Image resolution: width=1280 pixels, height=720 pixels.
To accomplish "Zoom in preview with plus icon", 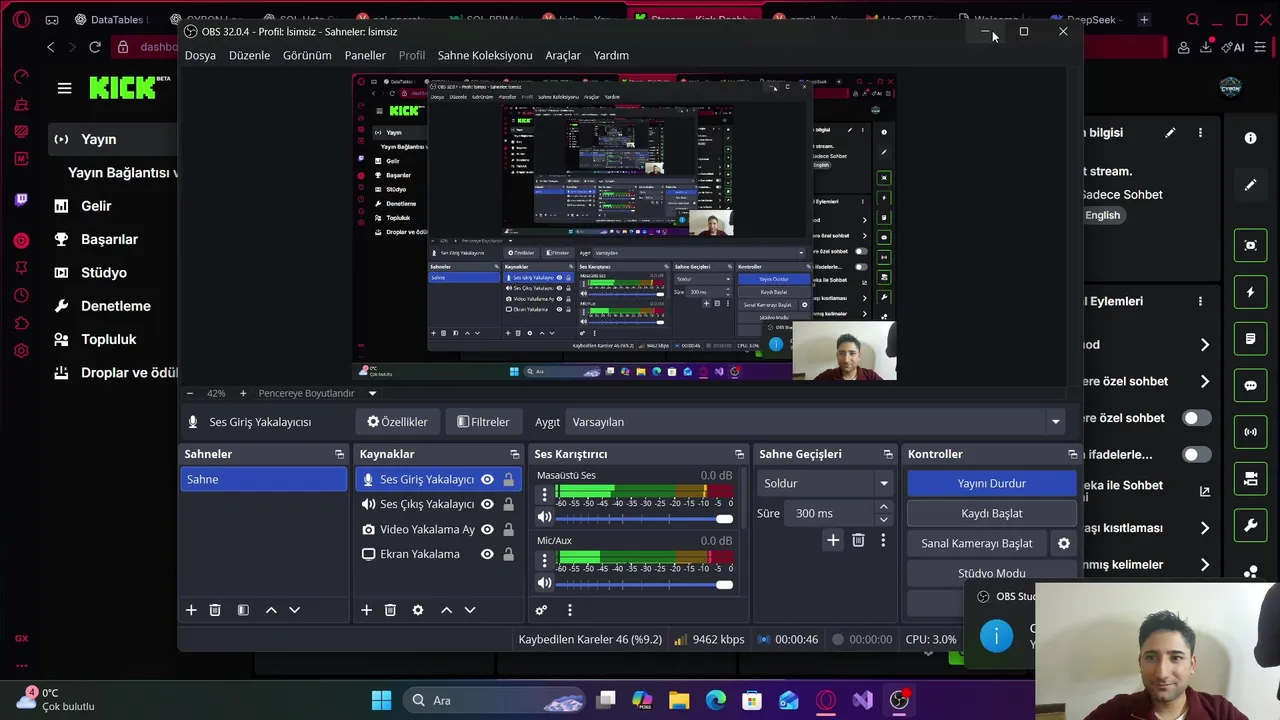I will (x=242, y=393).
